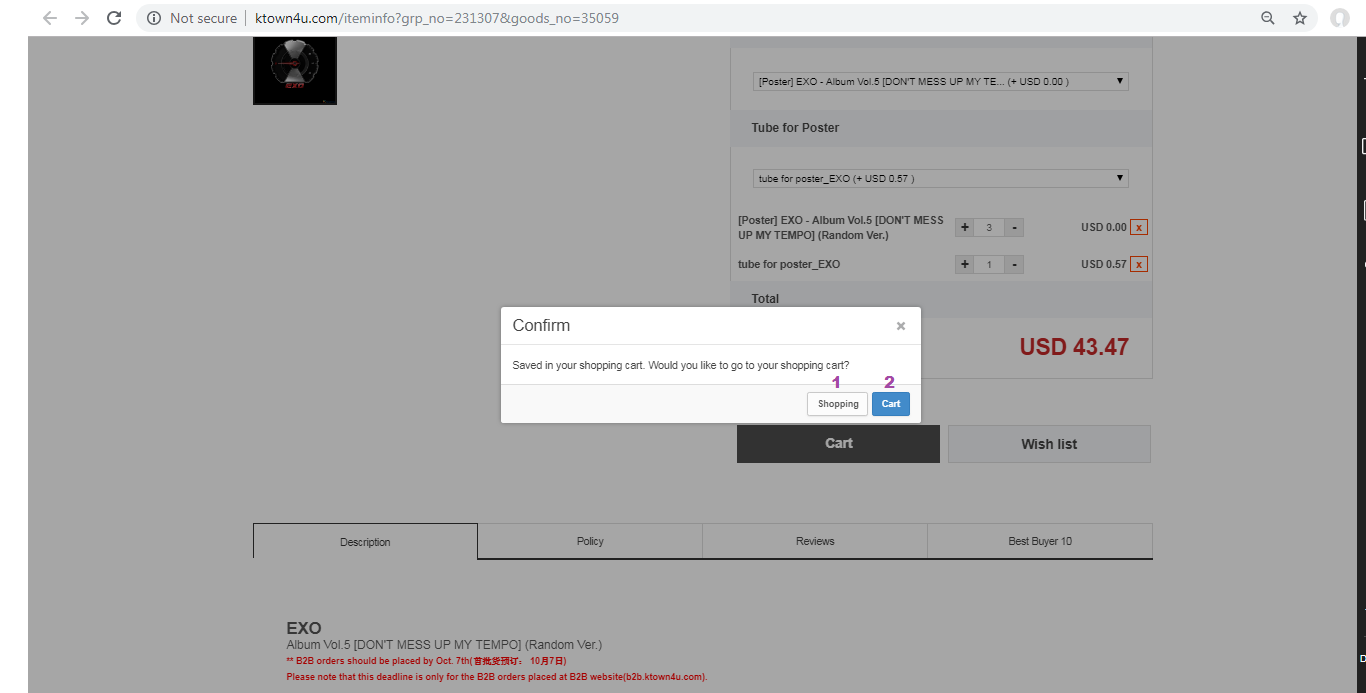View the Not secure site info icon
Screen dimensions: 1366x693
click(x=154, y=18)
